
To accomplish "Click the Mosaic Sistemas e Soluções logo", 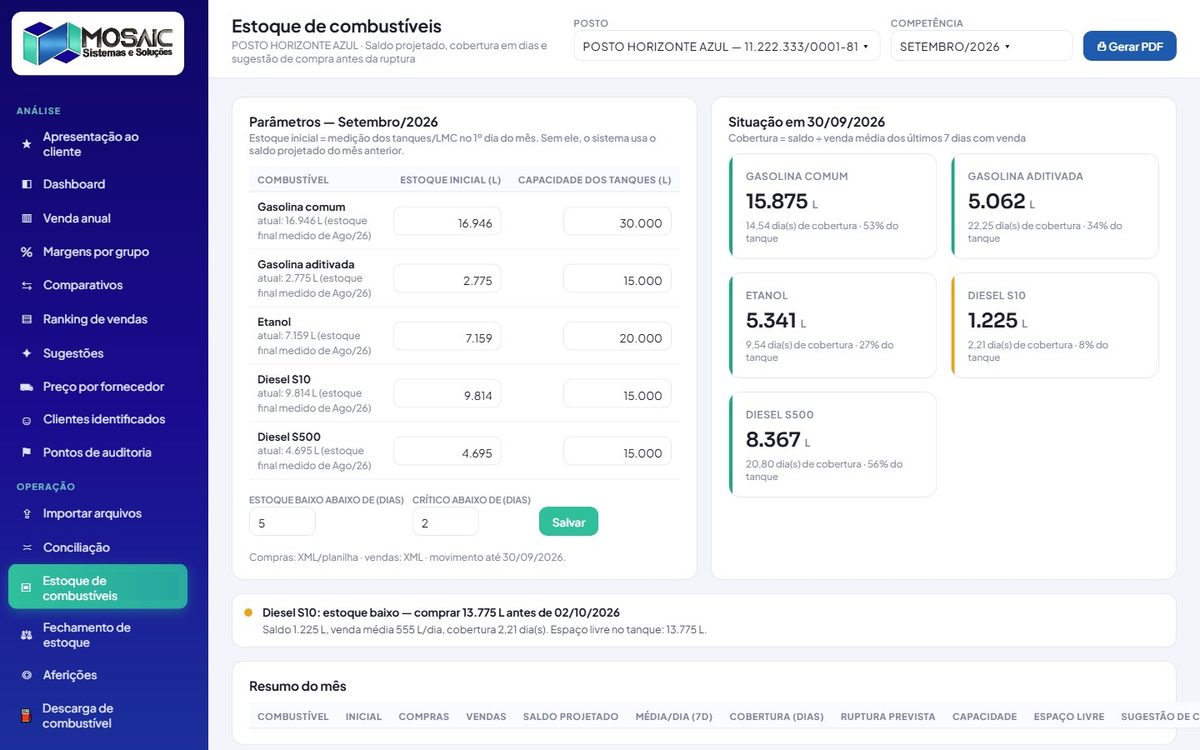I will coord(98,43).
